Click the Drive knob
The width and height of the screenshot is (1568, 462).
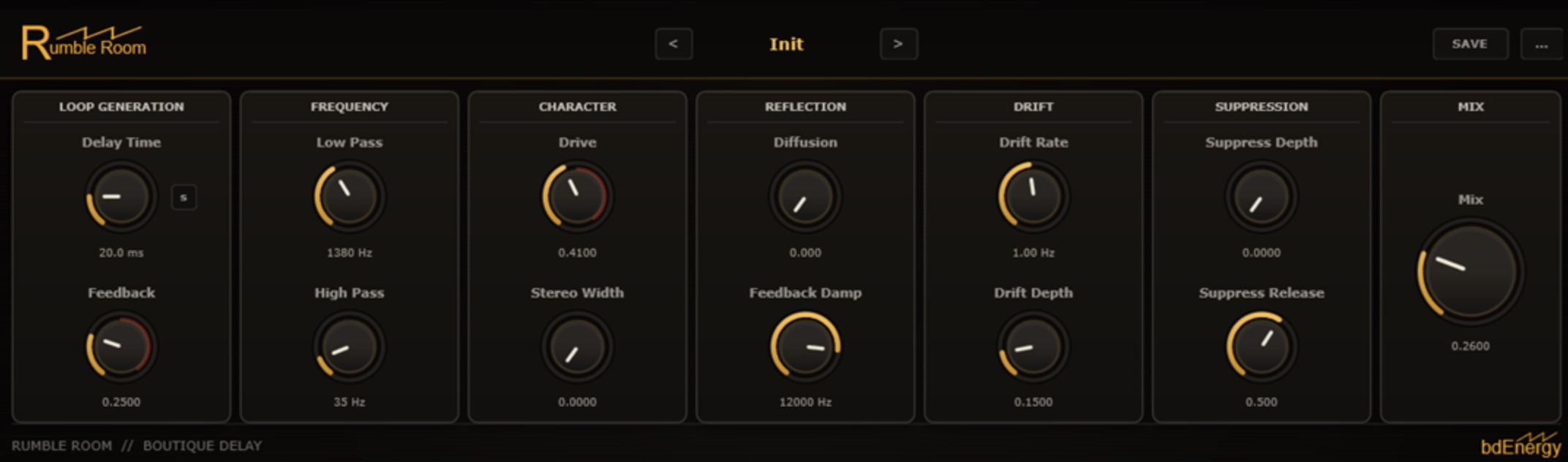578,197
